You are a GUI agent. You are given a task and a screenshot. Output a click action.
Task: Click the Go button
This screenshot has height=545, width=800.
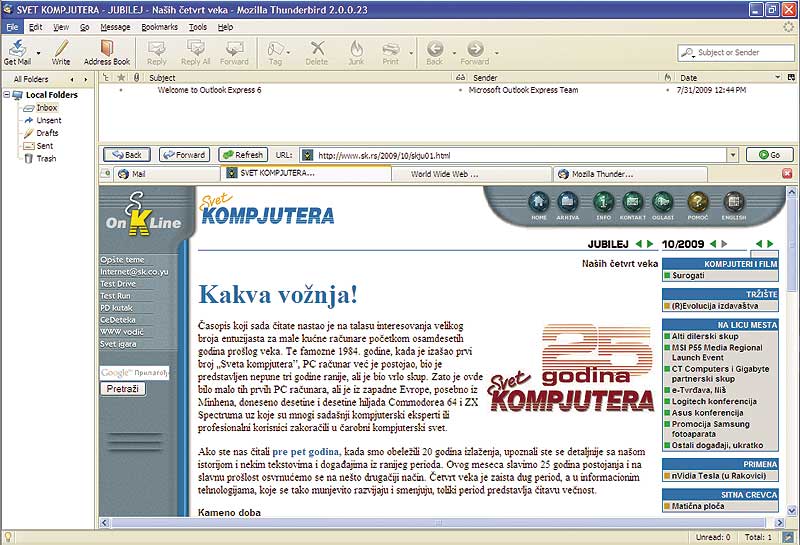[769, 155]
